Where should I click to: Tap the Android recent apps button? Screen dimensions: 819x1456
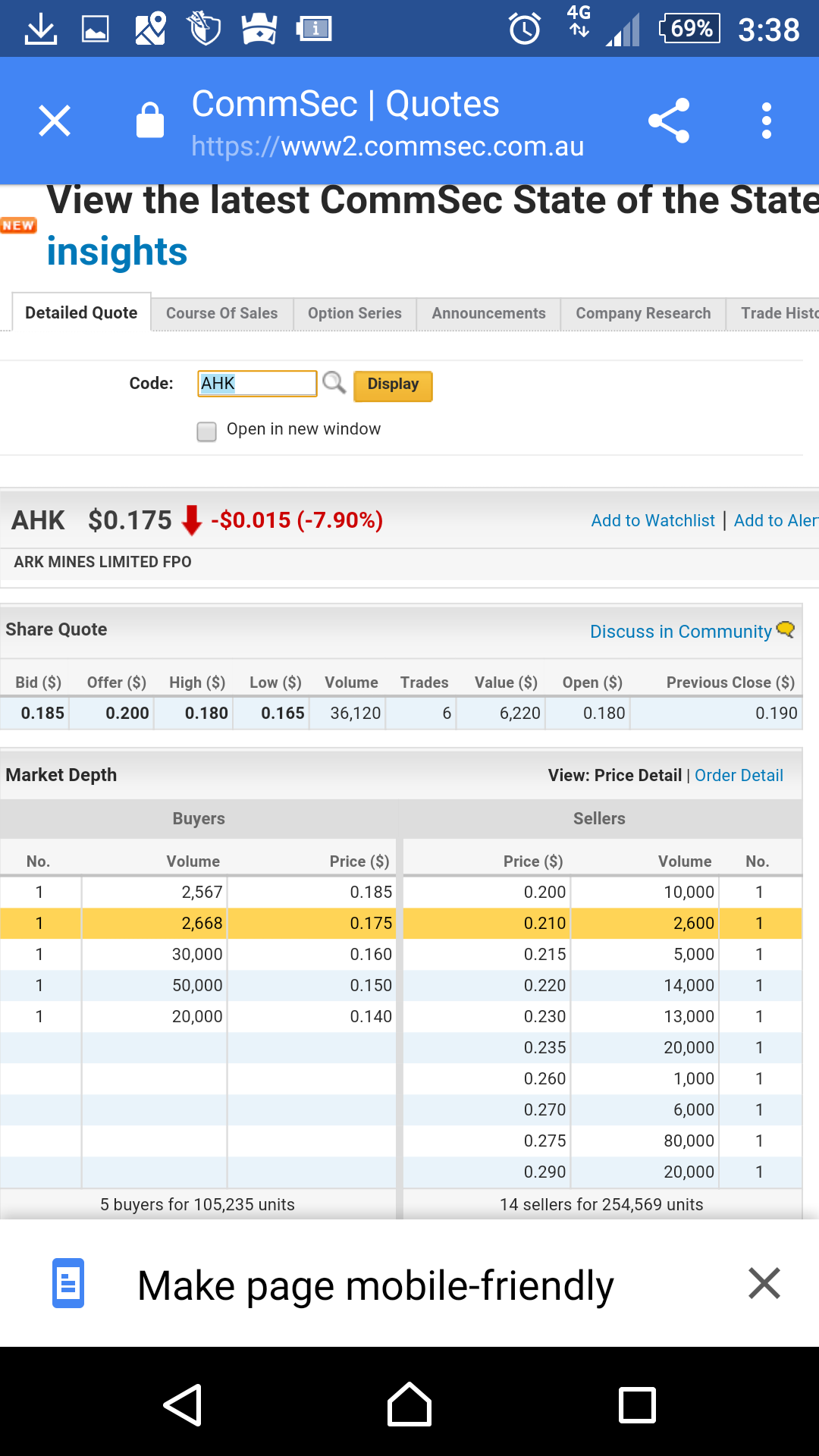click(x=637, y=1405)
